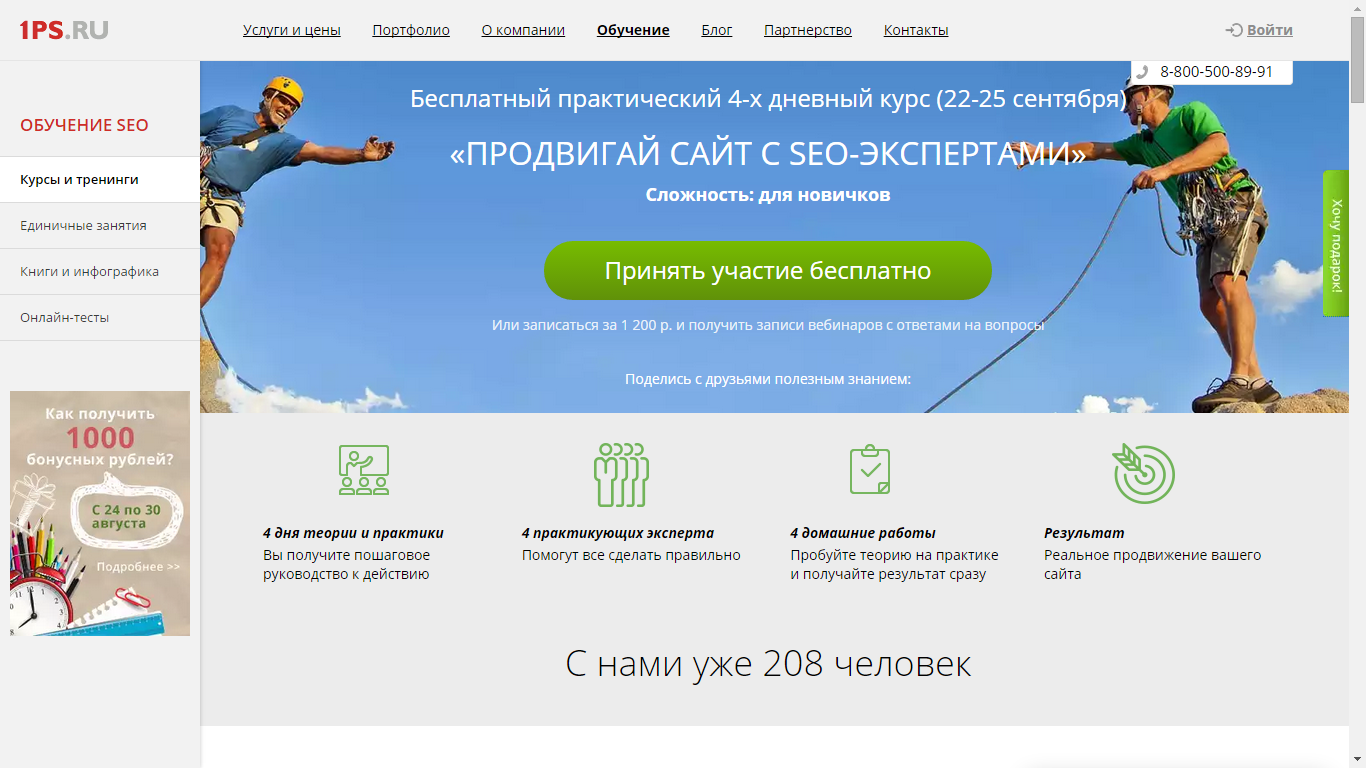This screenshot has width=1366, height=768.
Task: Click the 1PS.RU logo
Action: 64,30
